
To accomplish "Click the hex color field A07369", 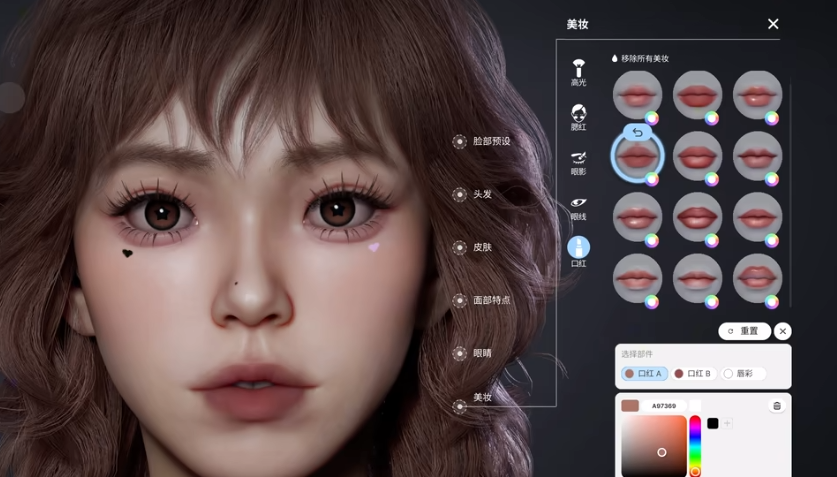I will (x=664, y=406).
